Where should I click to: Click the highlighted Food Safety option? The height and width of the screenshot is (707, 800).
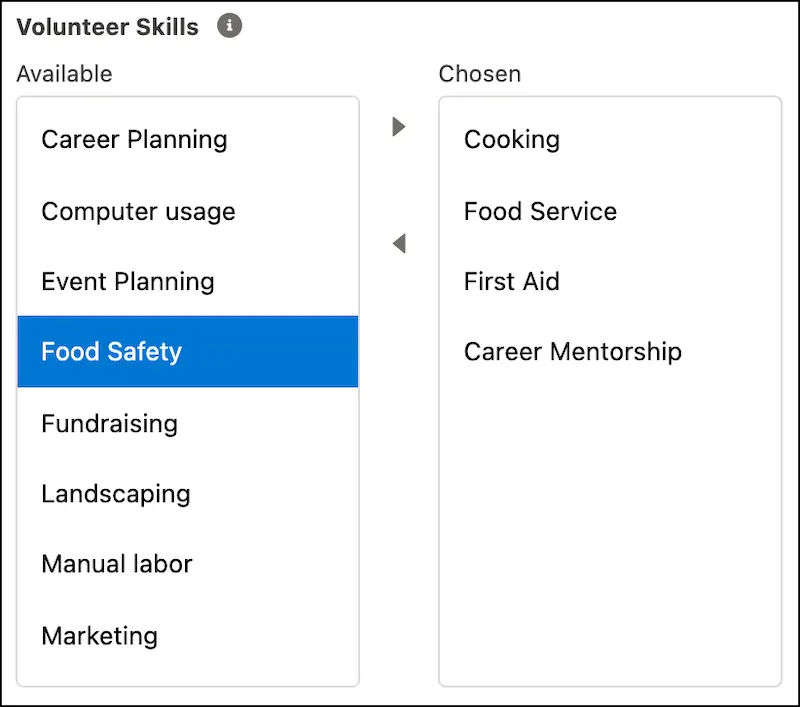tap(188, 351)
